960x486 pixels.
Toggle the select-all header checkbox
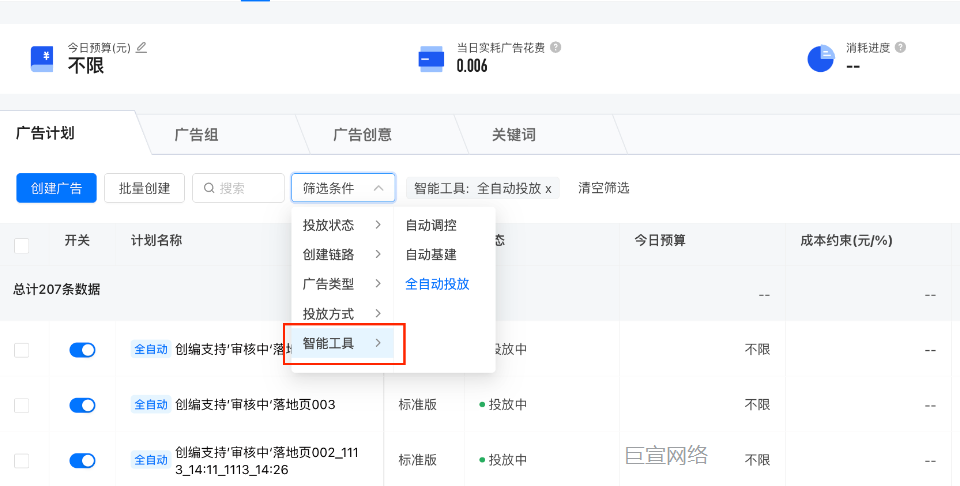pyautogui.click(x=21, y=246)
